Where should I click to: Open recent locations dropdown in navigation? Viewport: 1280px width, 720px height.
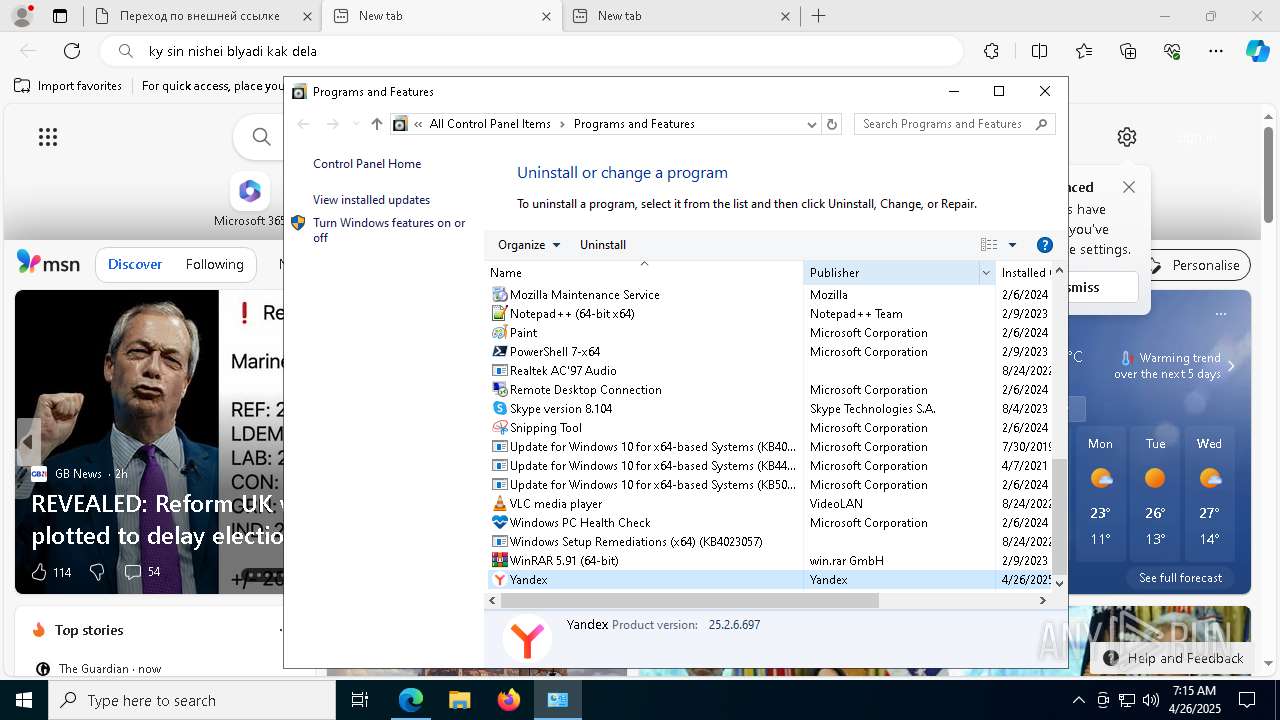point(355,124)
